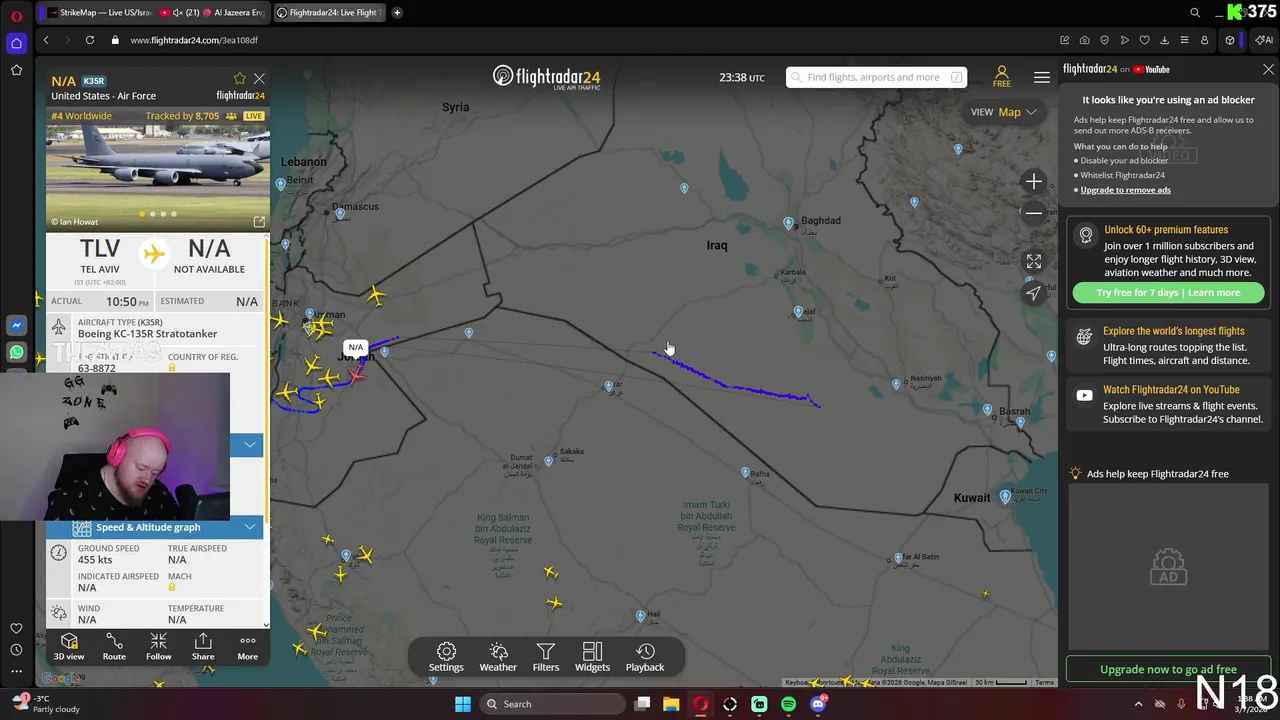Click Try free for 7 days button
The image size is (1280, 720).
(1168, 293)
